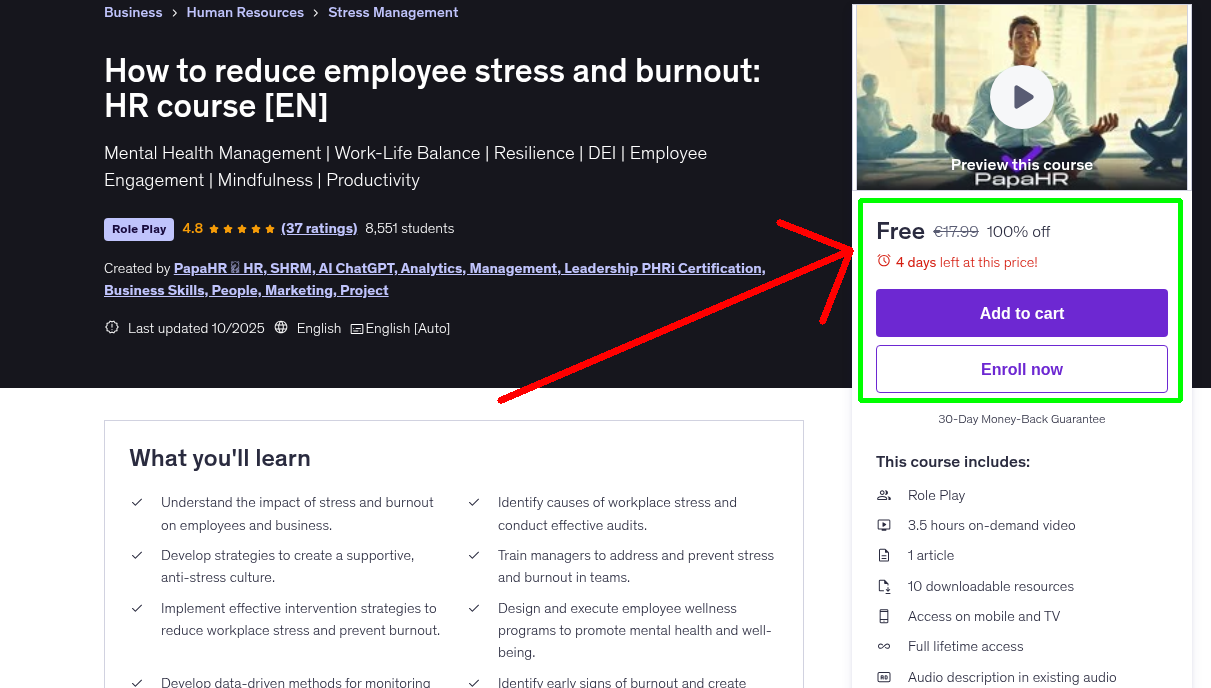Click the mobile and TV access icon
This screenshot has width=1211, height=688.
tap(884, 616)
